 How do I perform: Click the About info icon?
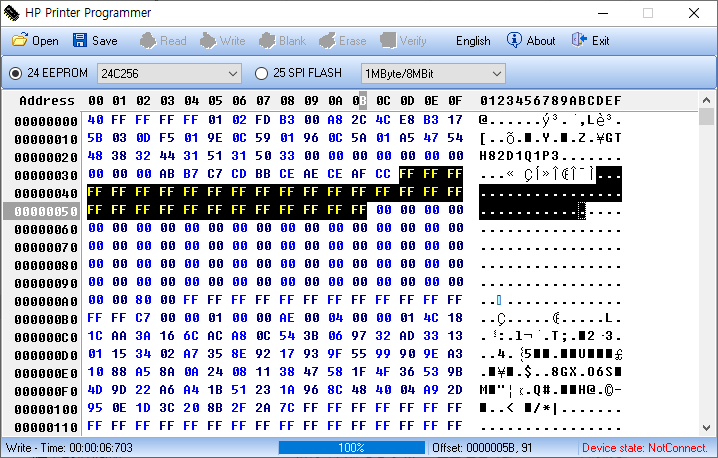(x=514, y=40)
